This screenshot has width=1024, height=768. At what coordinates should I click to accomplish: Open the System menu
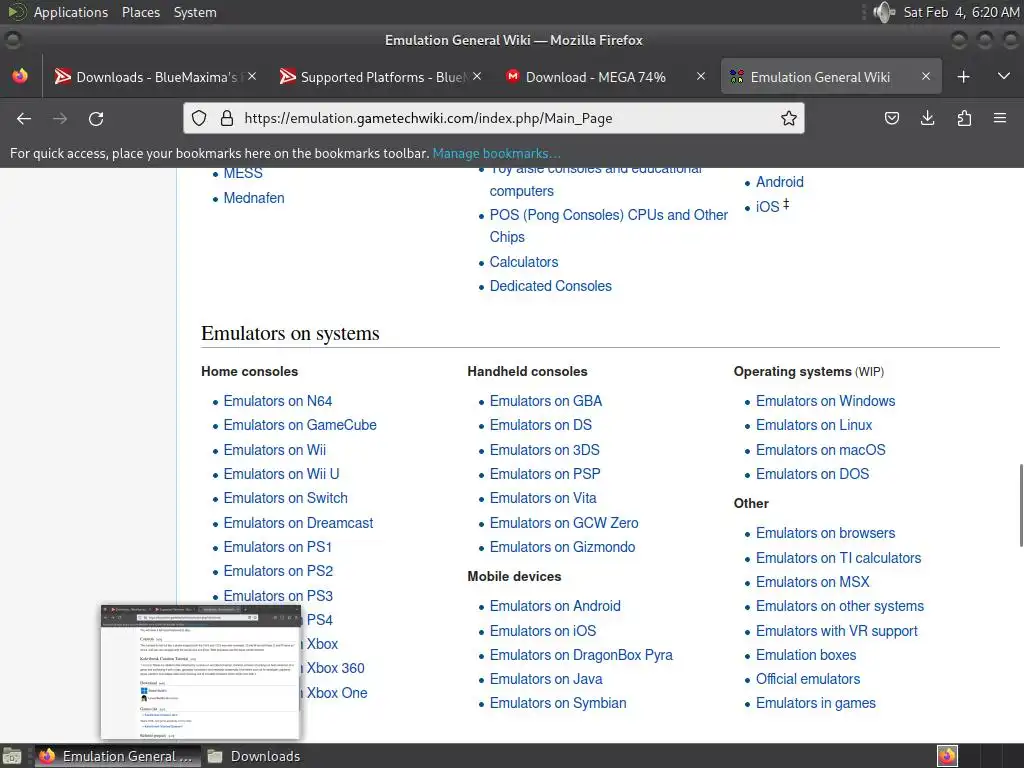click(195, 12)
